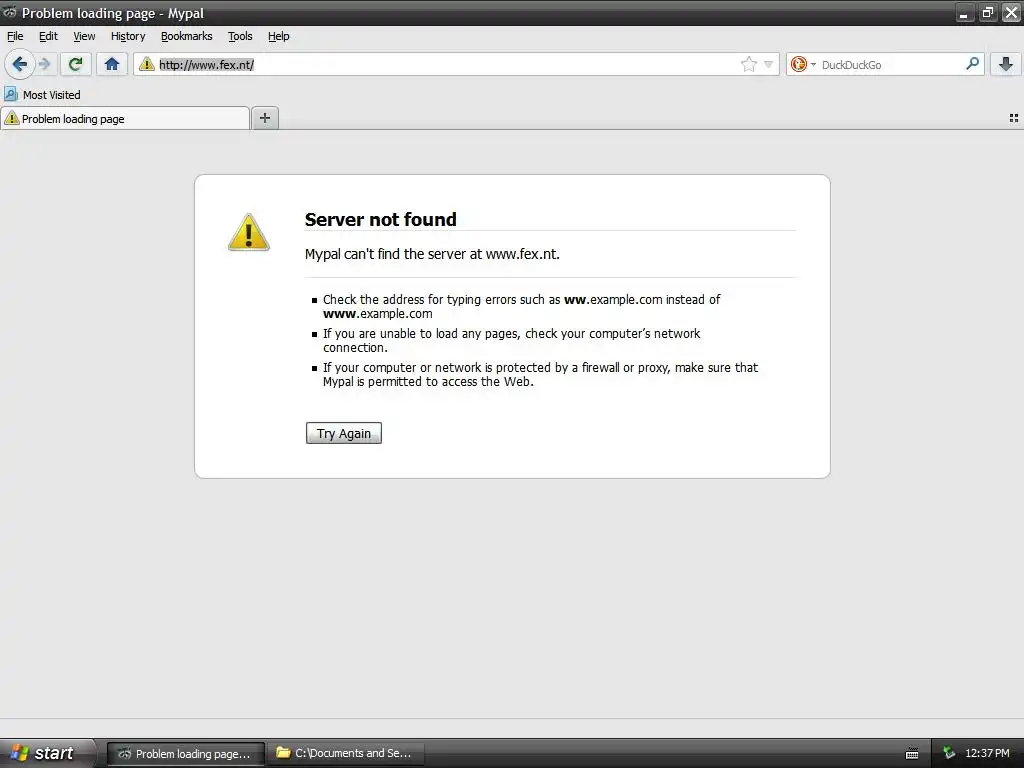The width and height of the screenshot is (1024, 768).
Task: Click the large yellow warning triangle icon
Action: pos(249,232)
